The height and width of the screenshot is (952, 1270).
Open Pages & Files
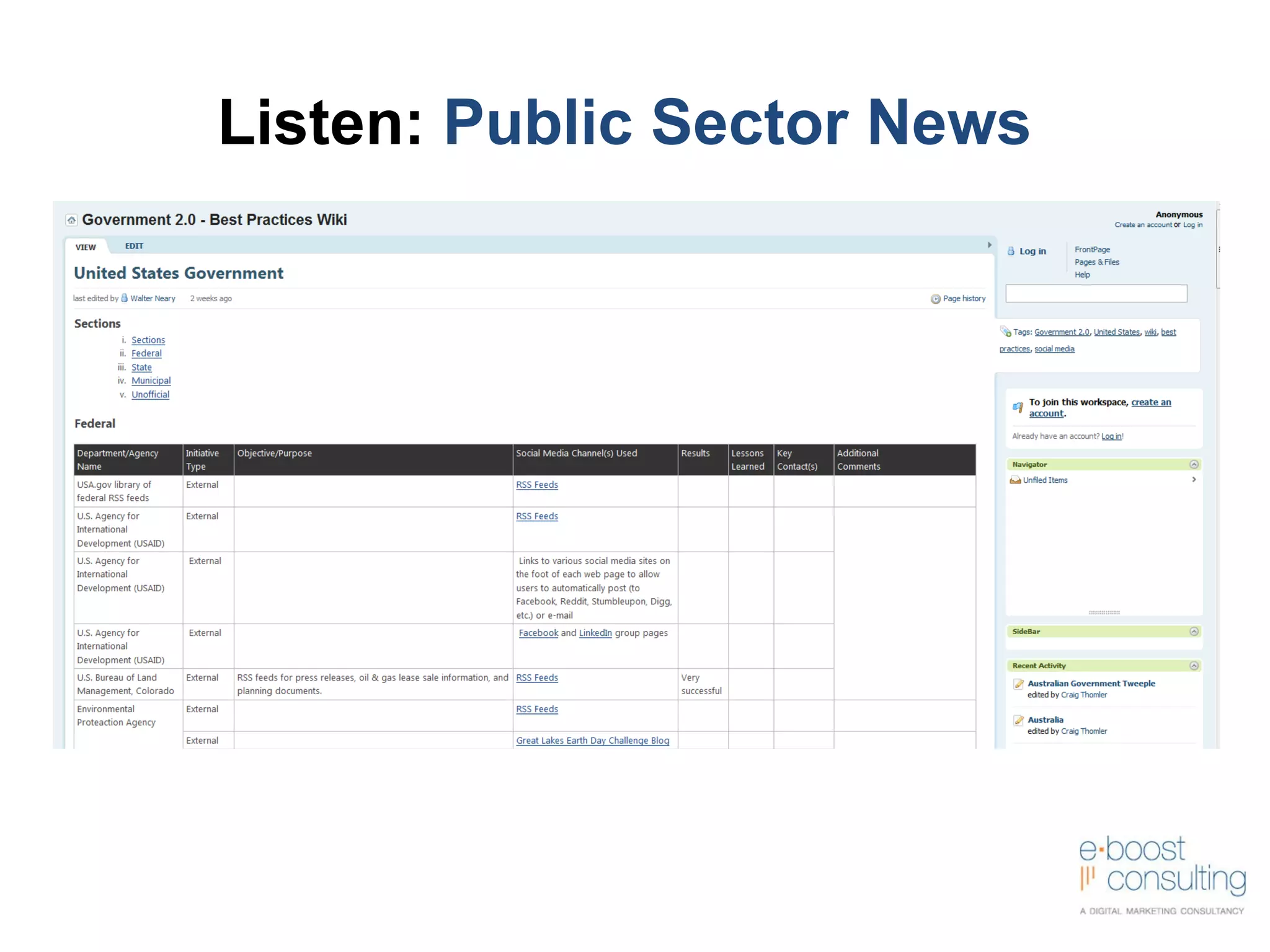(1096, 262)
